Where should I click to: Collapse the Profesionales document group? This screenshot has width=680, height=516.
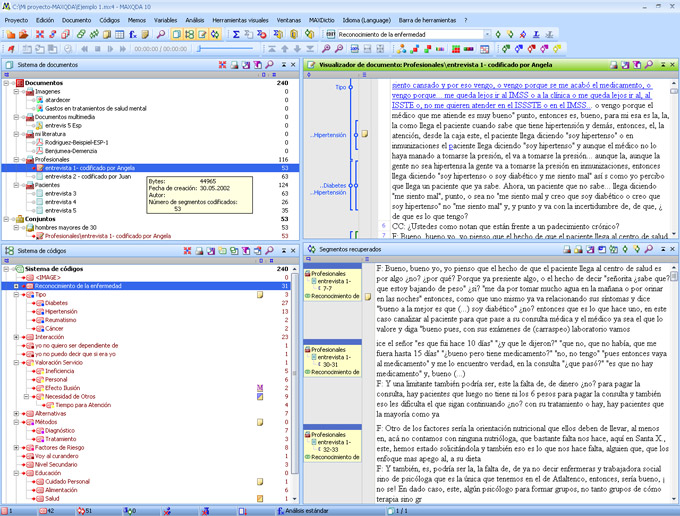click(x=16, y=160)
